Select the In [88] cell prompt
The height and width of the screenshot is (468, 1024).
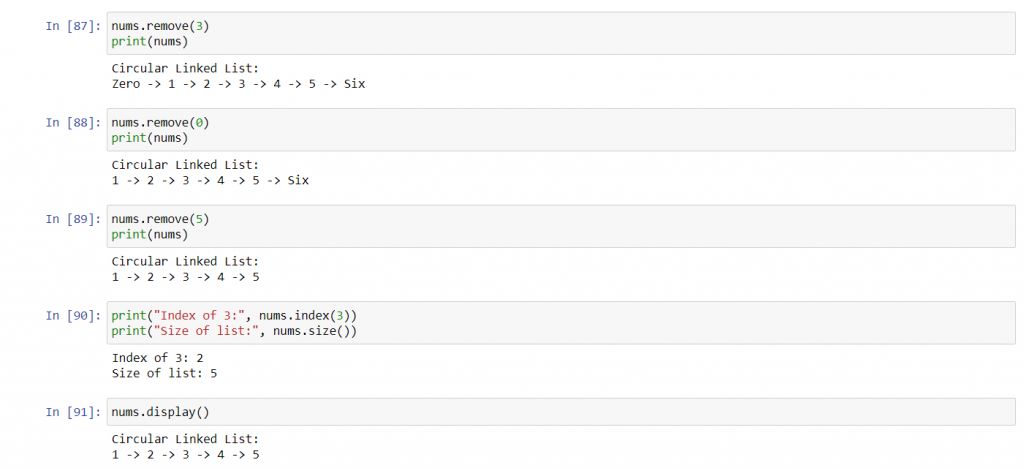pyautogui.click(x=73, y=122)
